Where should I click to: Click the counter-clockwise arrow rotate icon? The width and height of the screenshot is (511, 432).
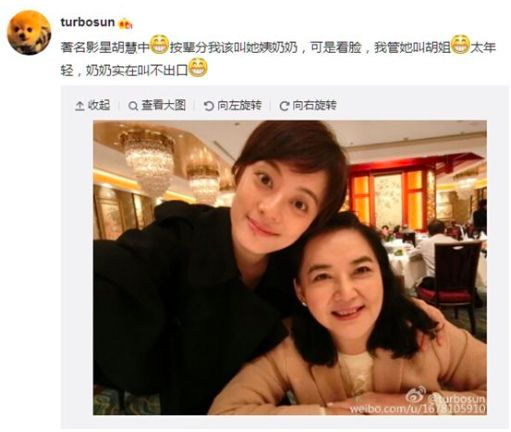209,106
